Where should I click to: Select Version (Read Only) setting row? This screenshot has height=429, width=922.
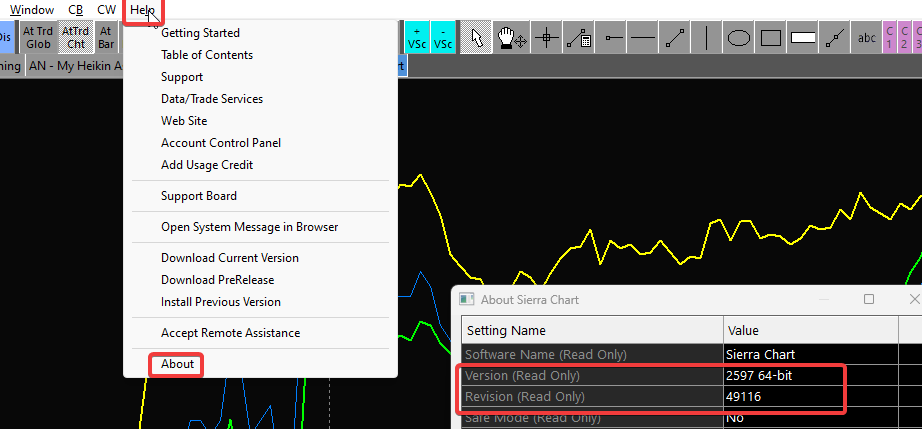592,376
